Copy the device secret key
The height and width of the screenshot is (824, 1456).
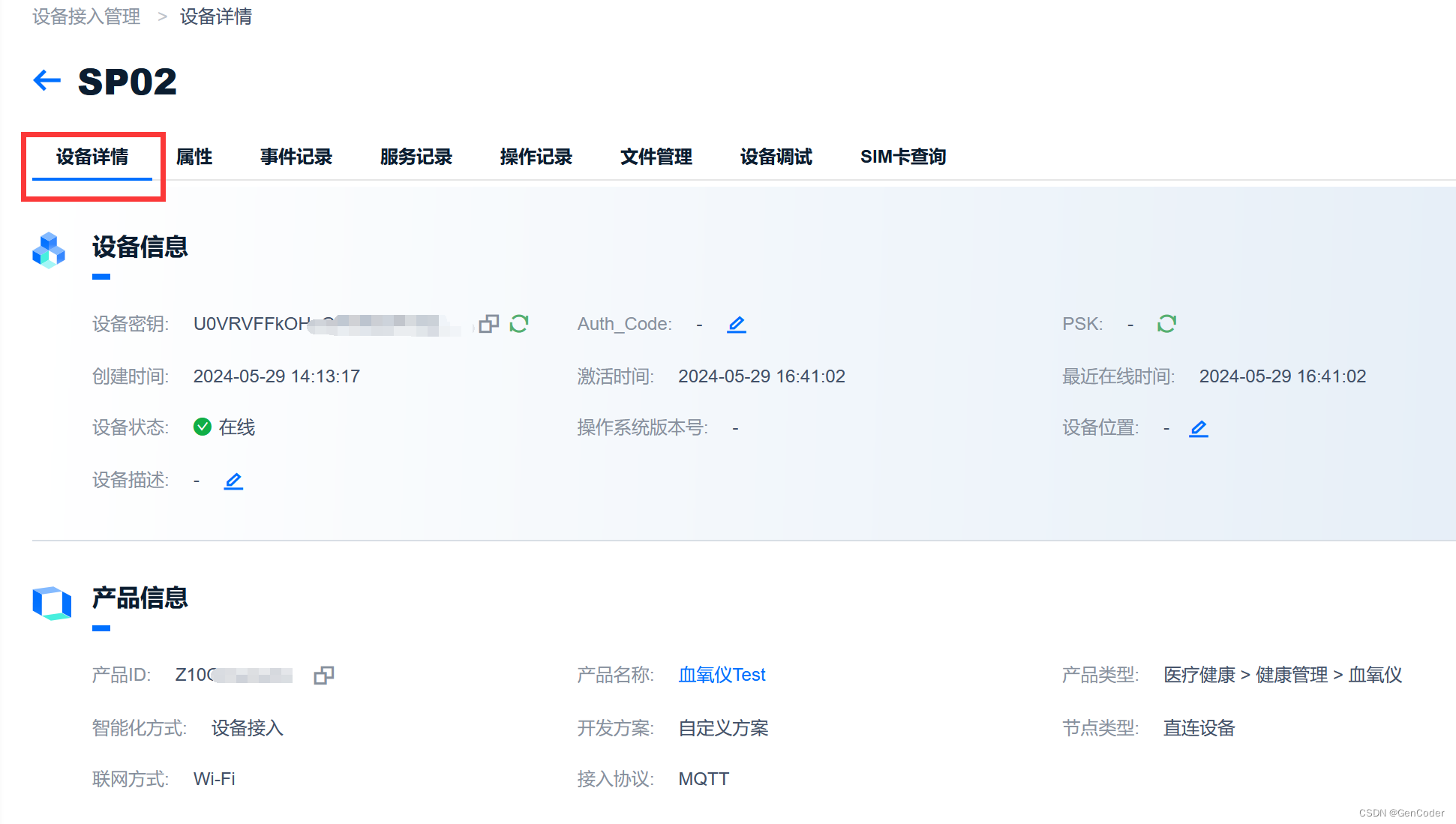click(x=489, y=324)
